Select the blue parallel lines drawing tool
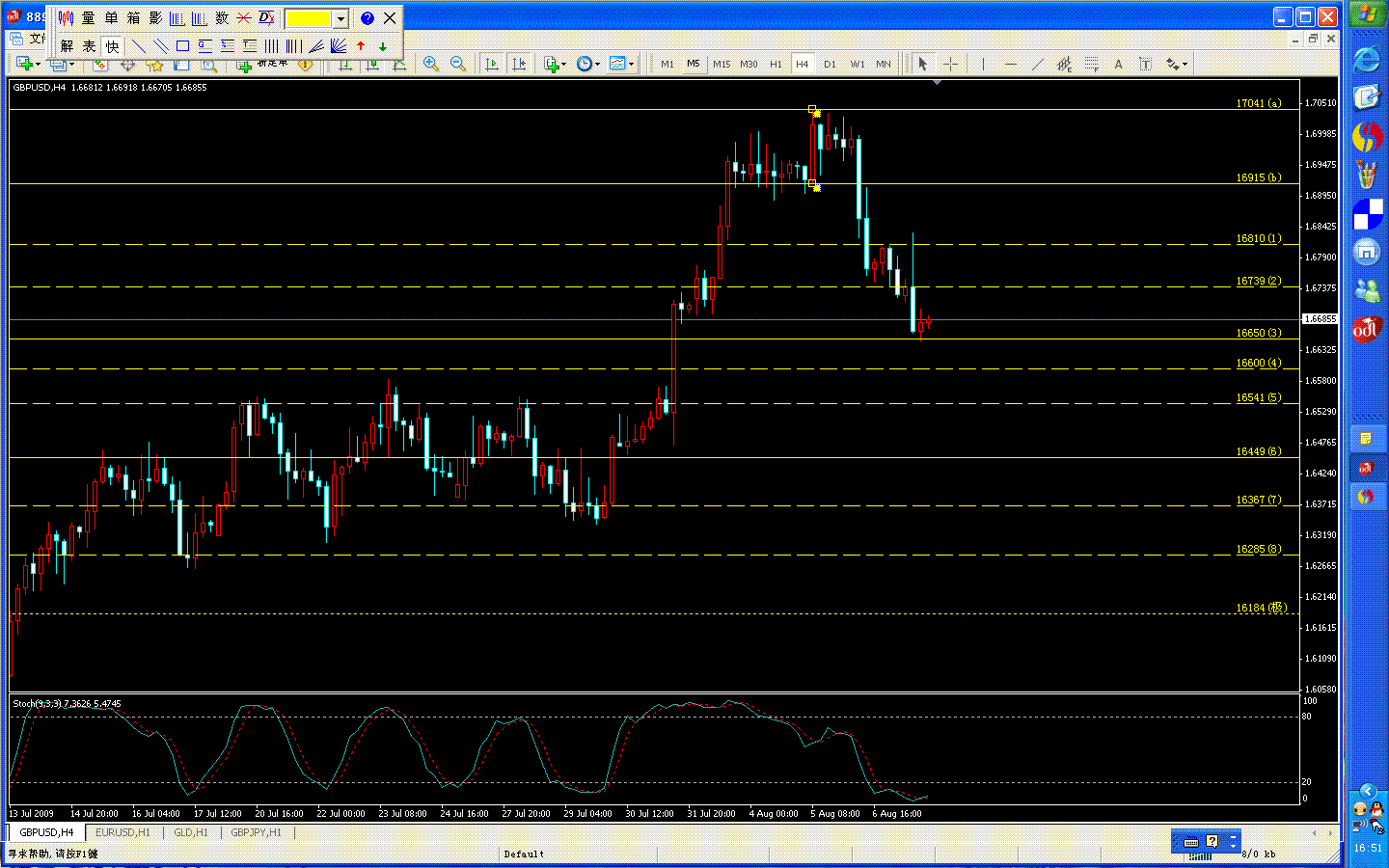 (x=161, y=45)
